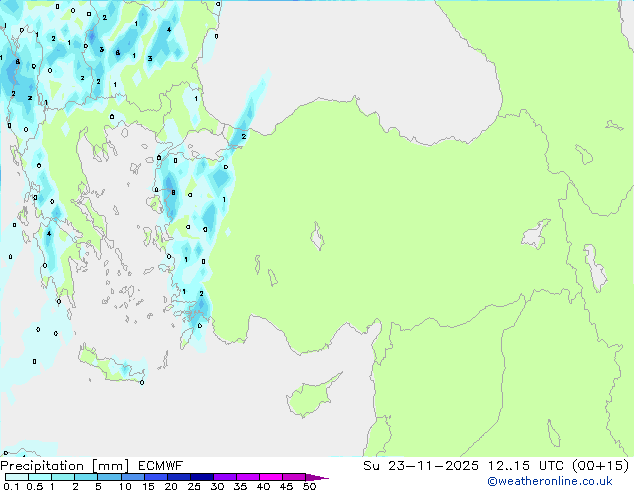Select the 25–30 mm dark navy swatch
The width and height of the screenshot is (634, 490).
[201, 477]
